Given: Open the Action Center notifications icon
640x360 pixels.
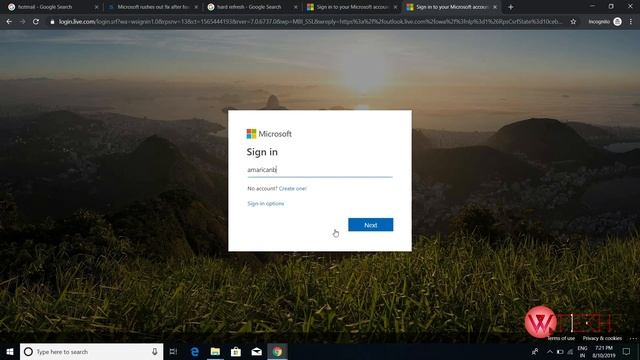Looking at the screenshot, I should click(627, 351).
